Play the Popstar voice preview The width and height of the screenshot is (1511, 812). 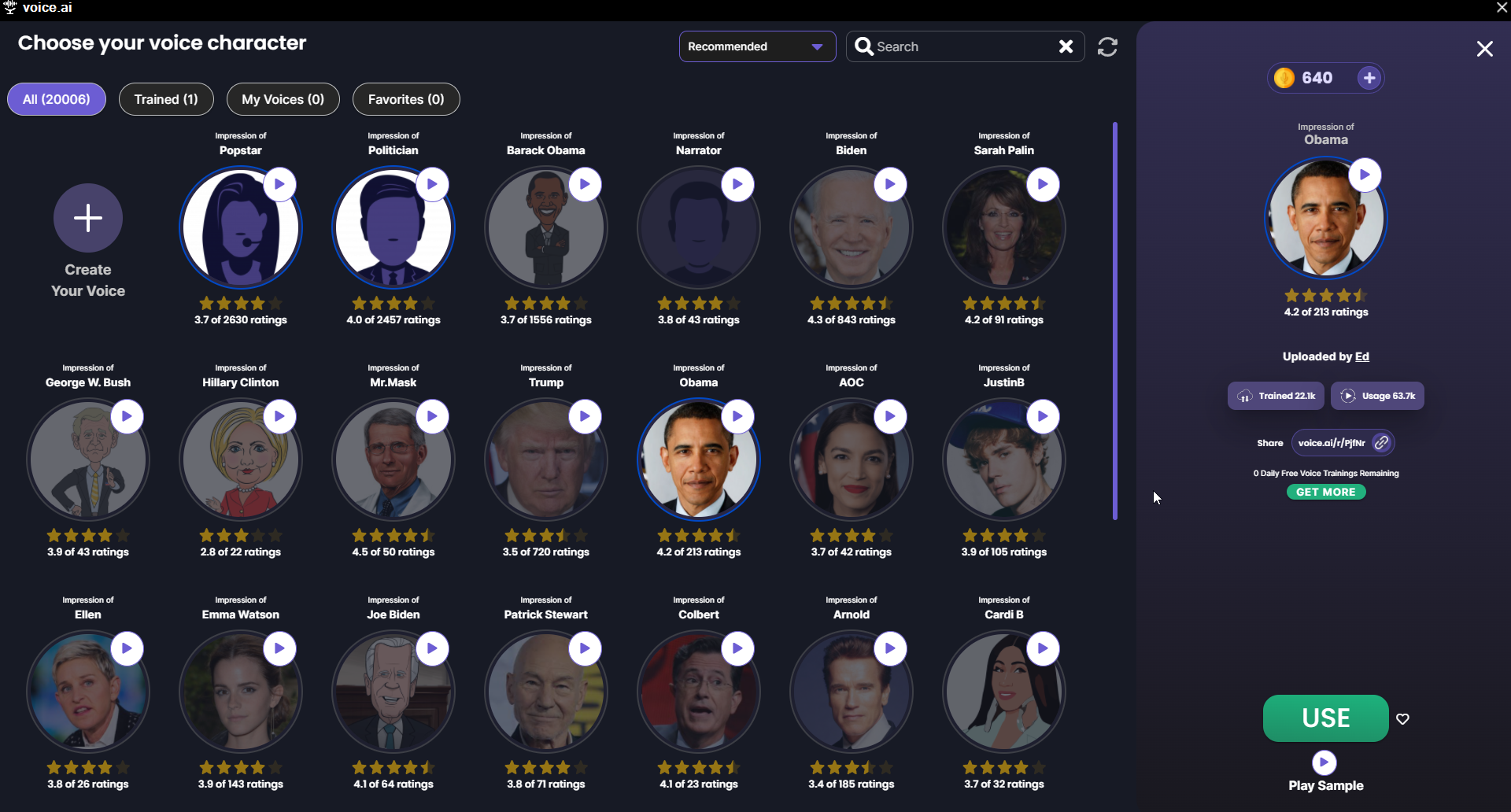279,185
